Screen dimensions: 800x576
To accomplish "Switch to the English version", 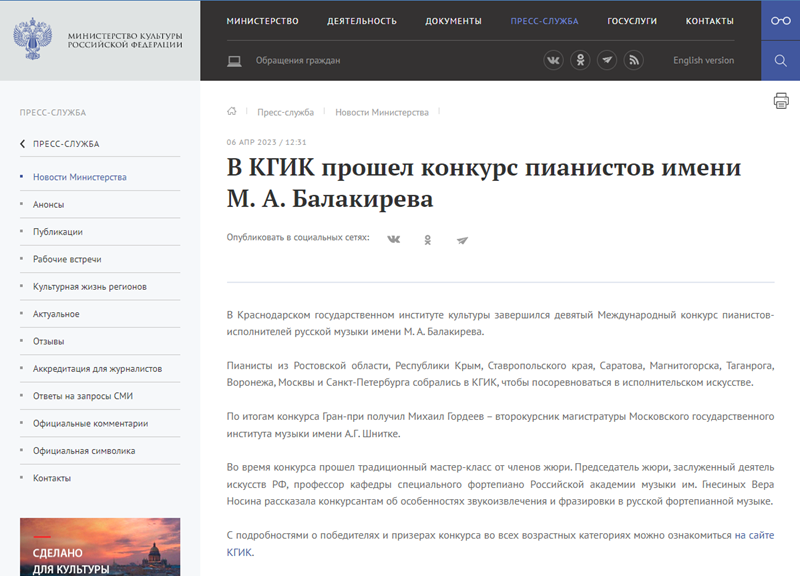I will [x=704, y=60].
